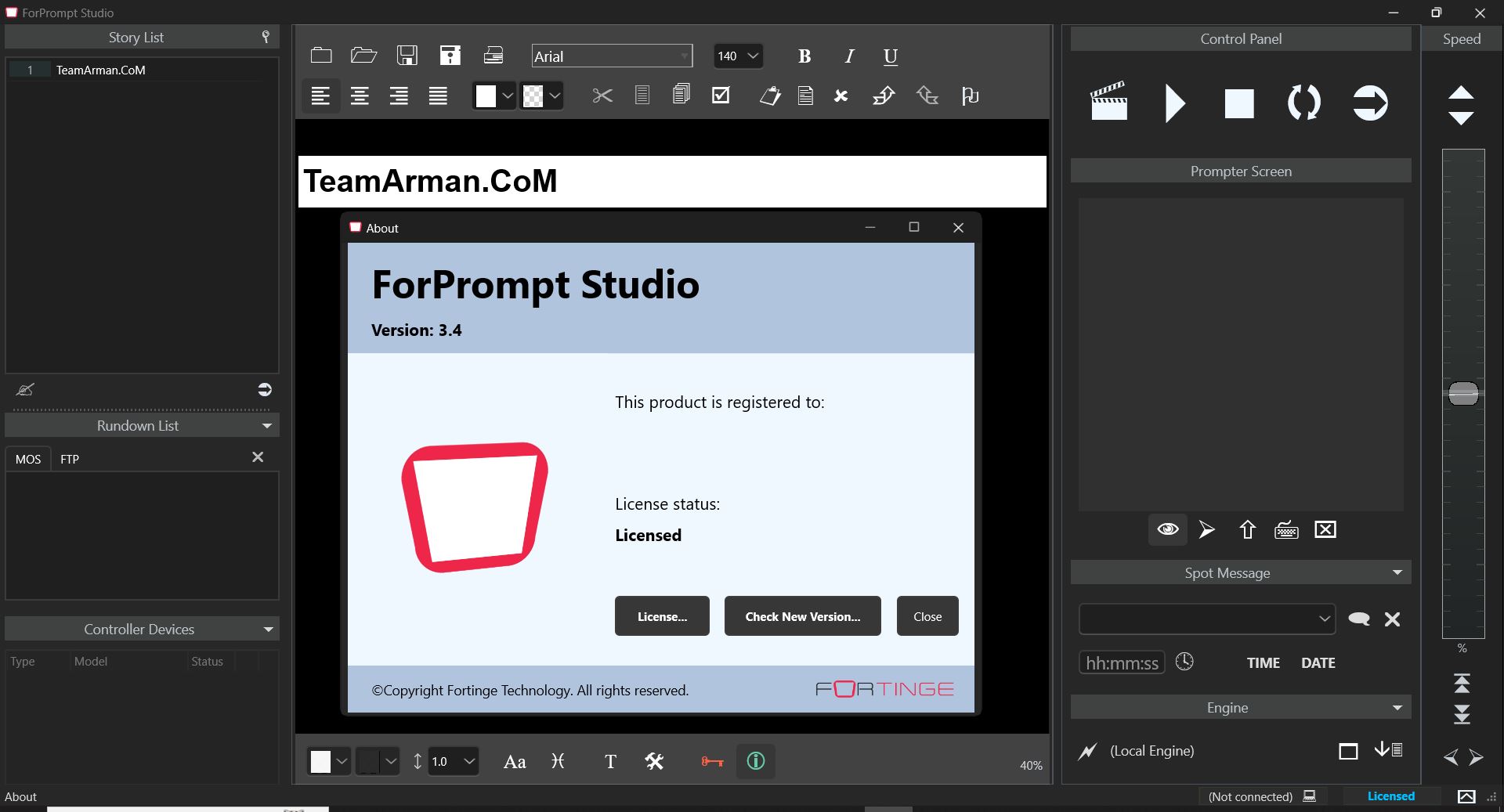Set text alignment to right
Screen dimensions: 1504x812
point(399,96)
